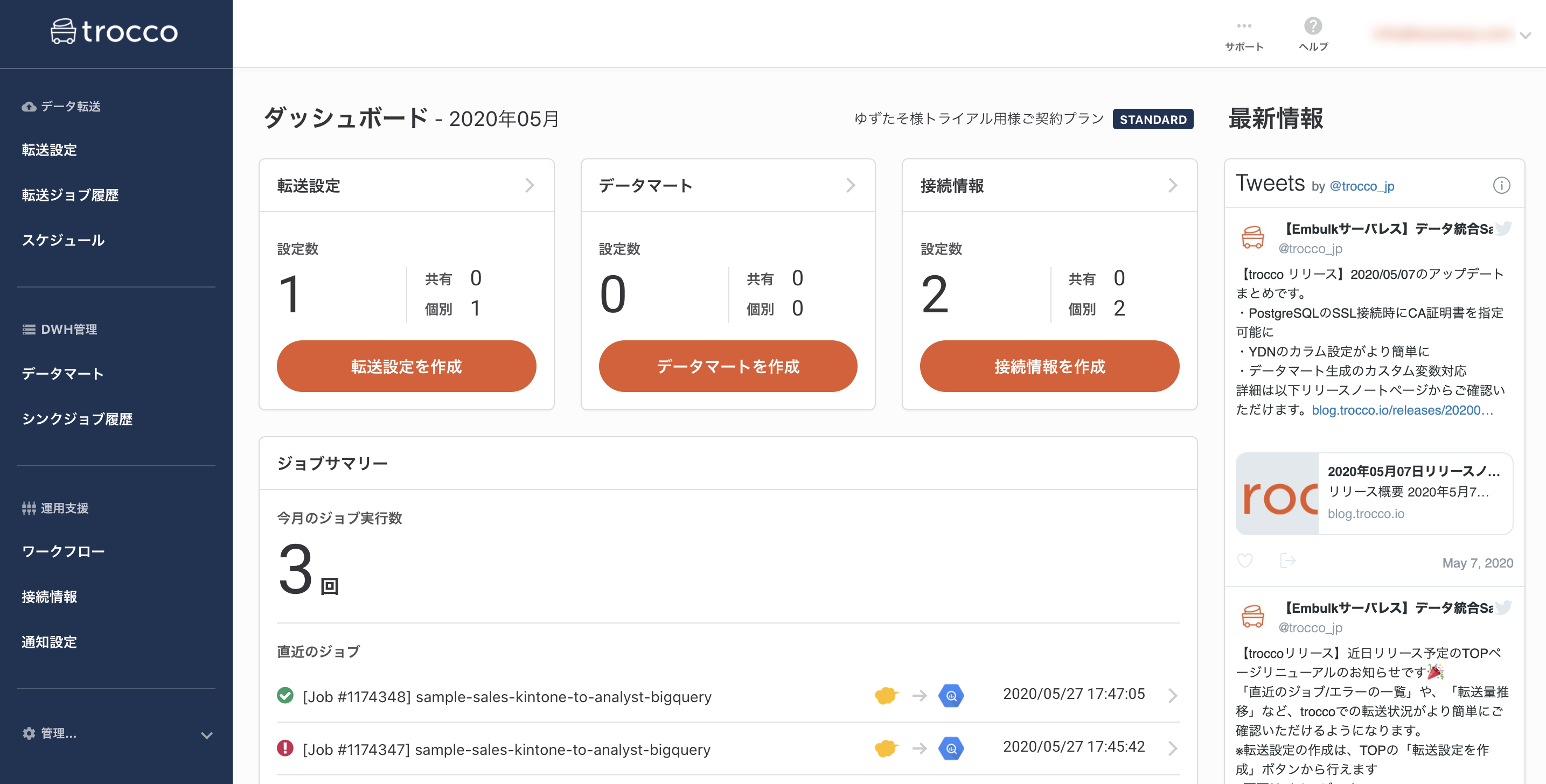Image resolution: width=1546 pixels, height=784 pixels.
Task: Select ワークフロー in the sidebar
Action: (x=63, y=551)
